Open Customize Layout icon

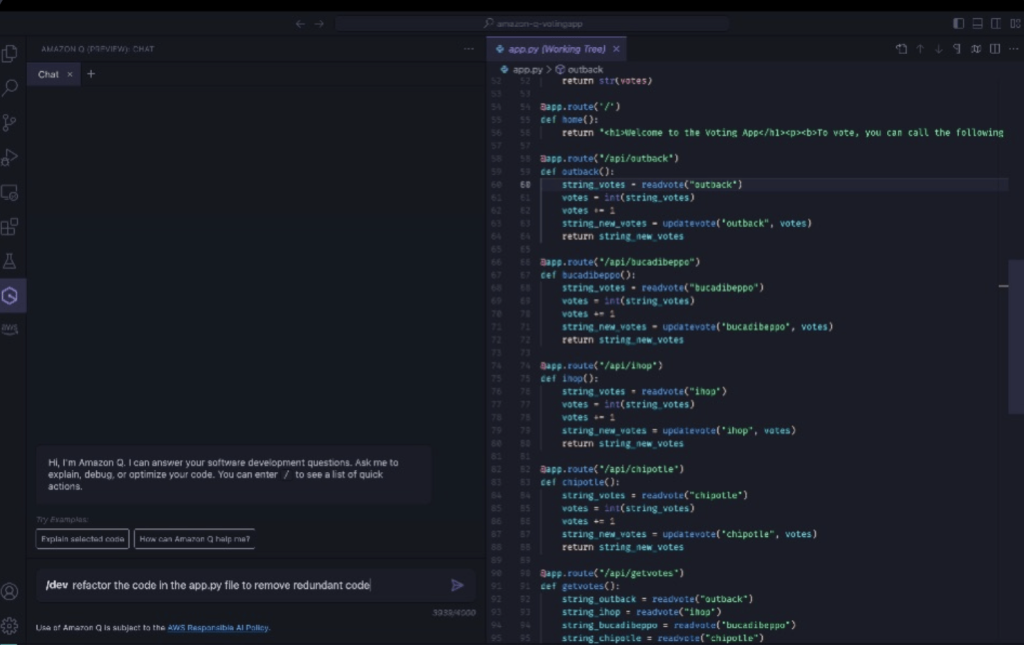coord(1015,24)
